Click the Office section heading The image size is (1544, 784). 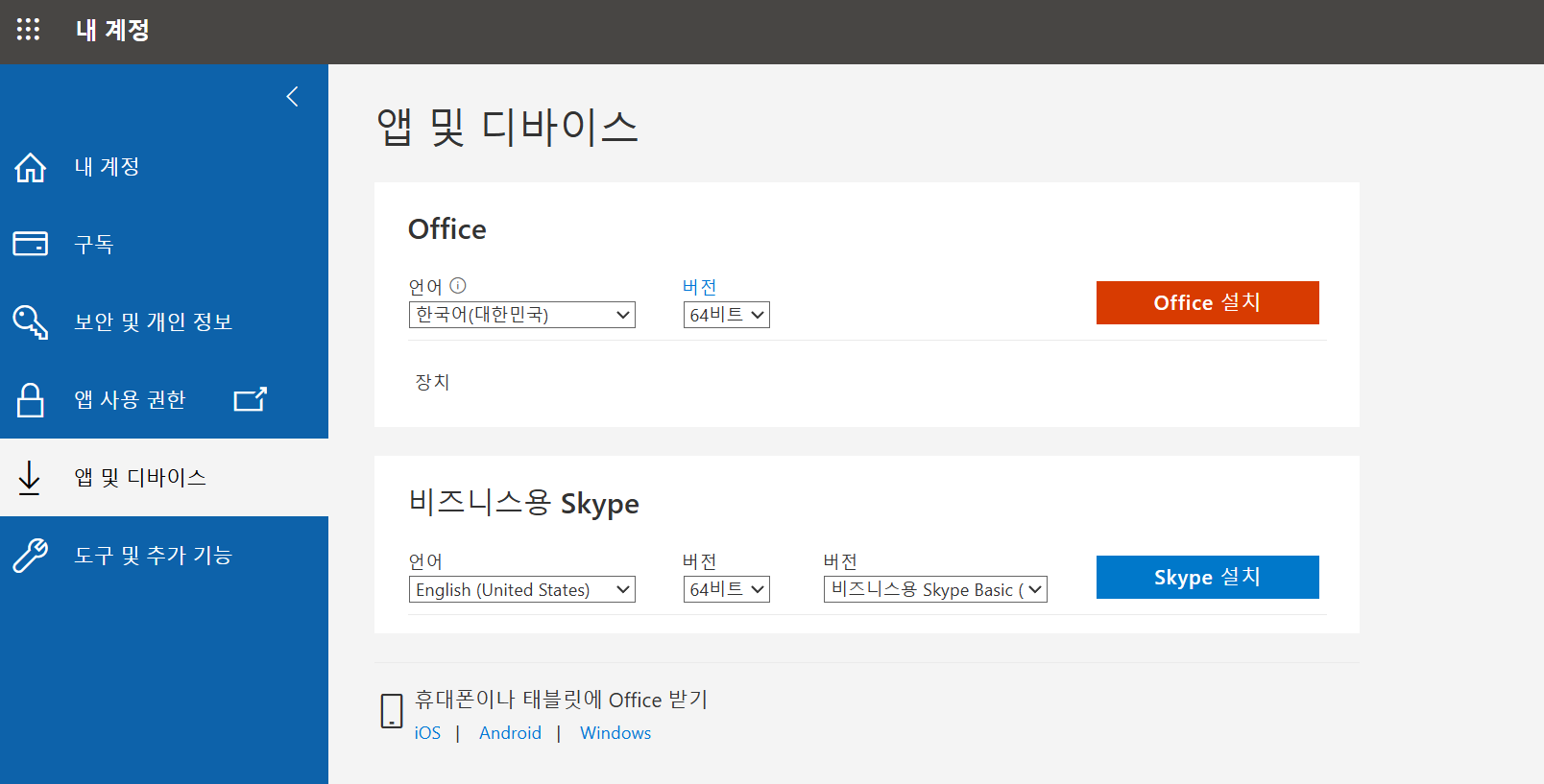(447, 229)
